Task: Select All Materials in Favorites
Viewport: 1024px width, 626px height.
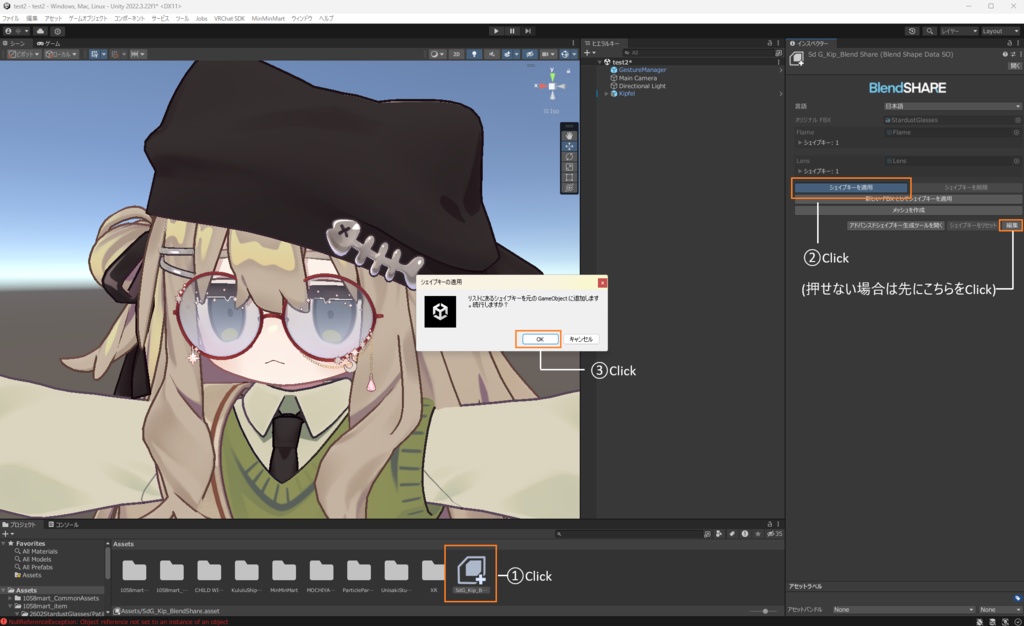Action: coord(39,552)
